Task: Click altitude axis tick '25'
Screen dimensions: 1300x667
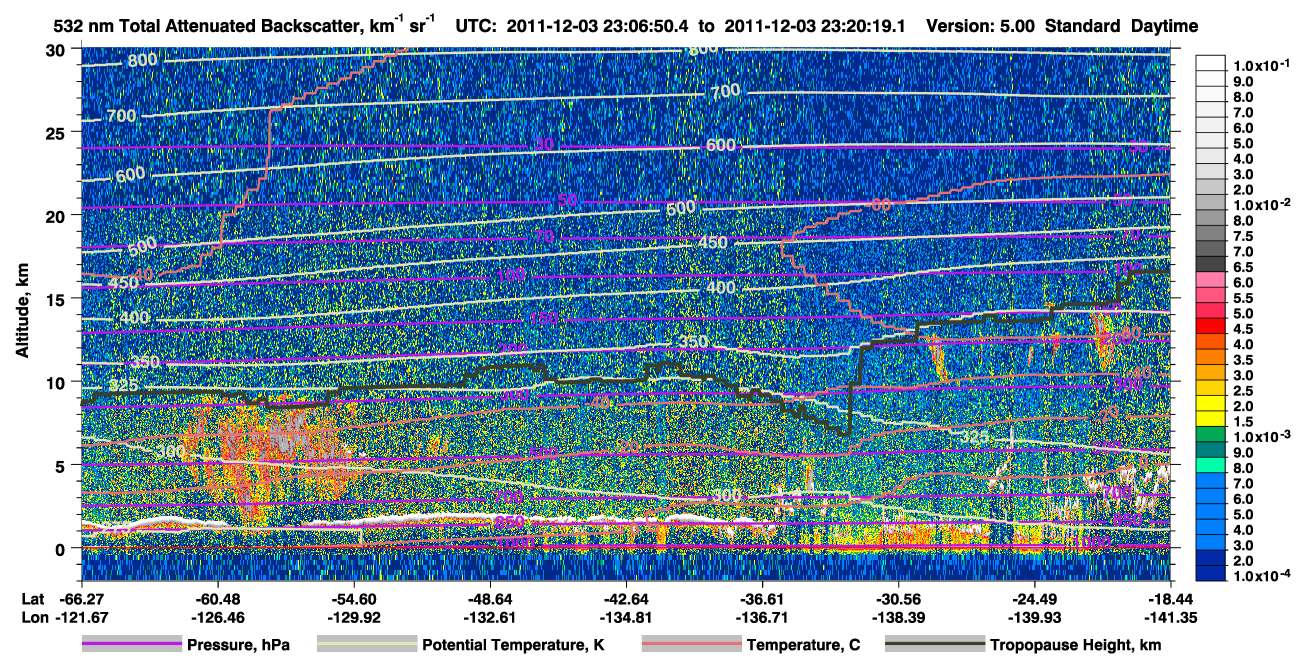Action: tap(58, 132)
